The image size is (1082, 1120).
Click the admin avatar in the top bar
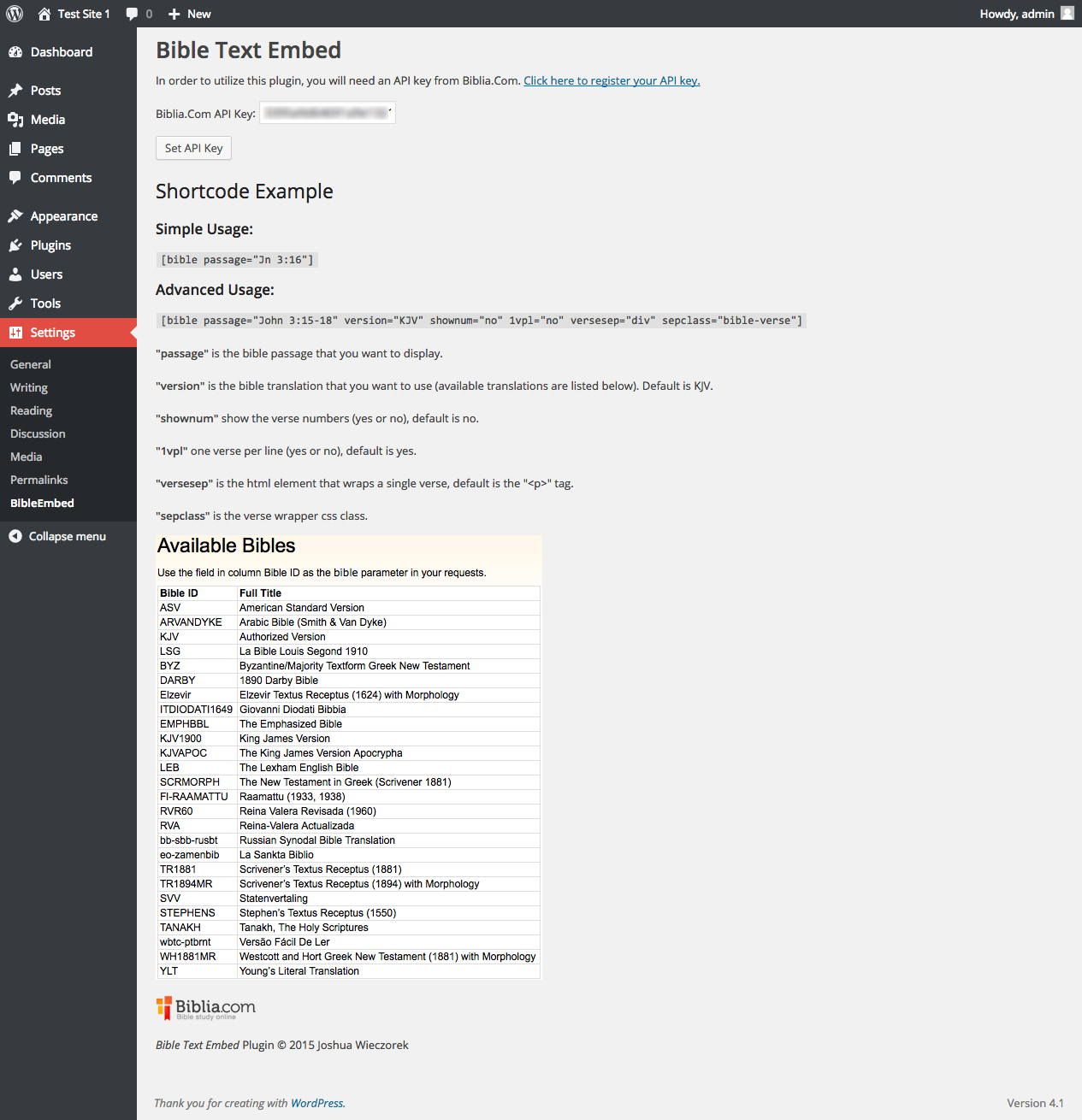(x=1067, y=13)
